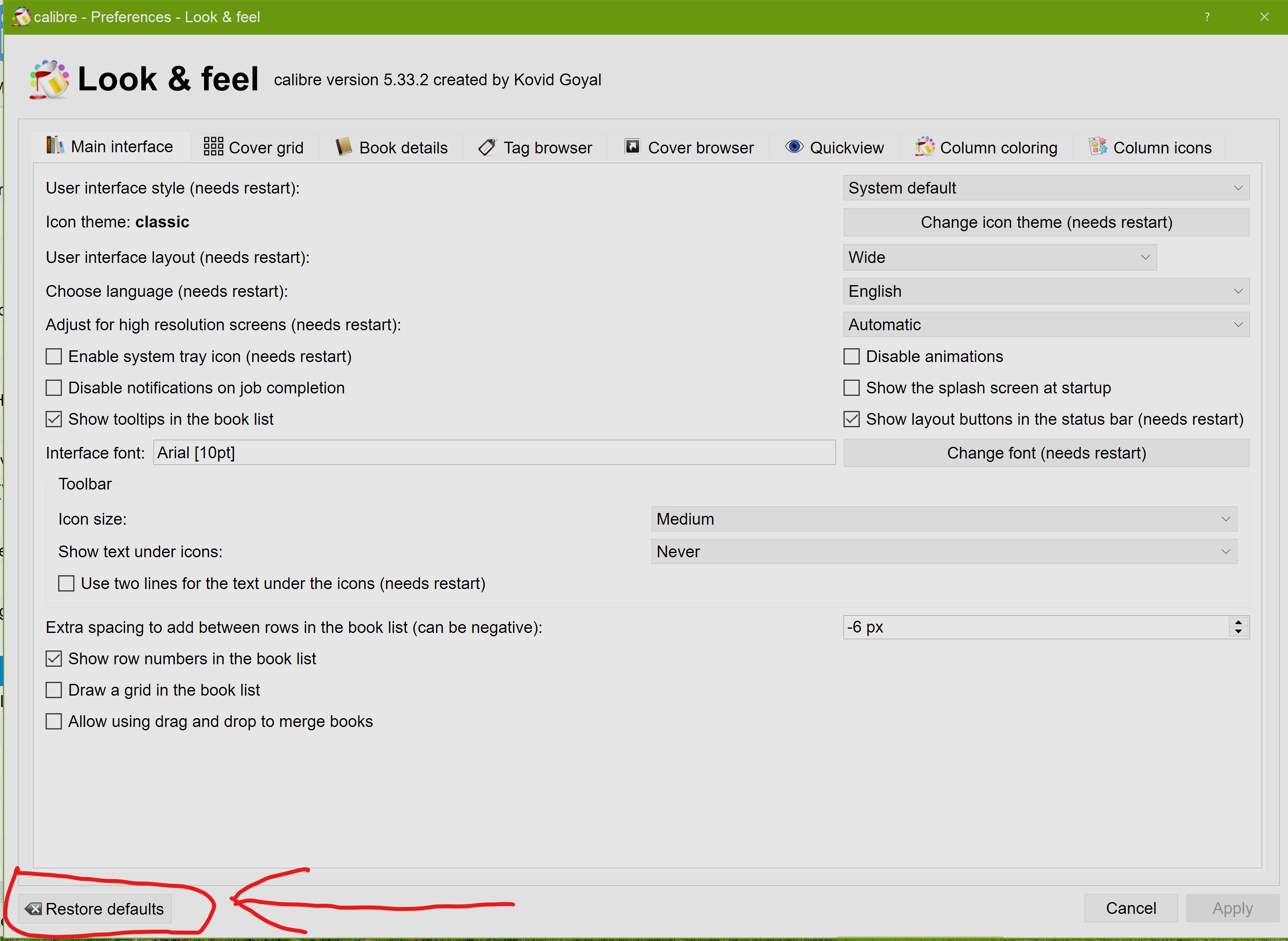Click the Column coloring paint icon
The width and height of the screenshot is (1288, 941).
coord(925,146)
